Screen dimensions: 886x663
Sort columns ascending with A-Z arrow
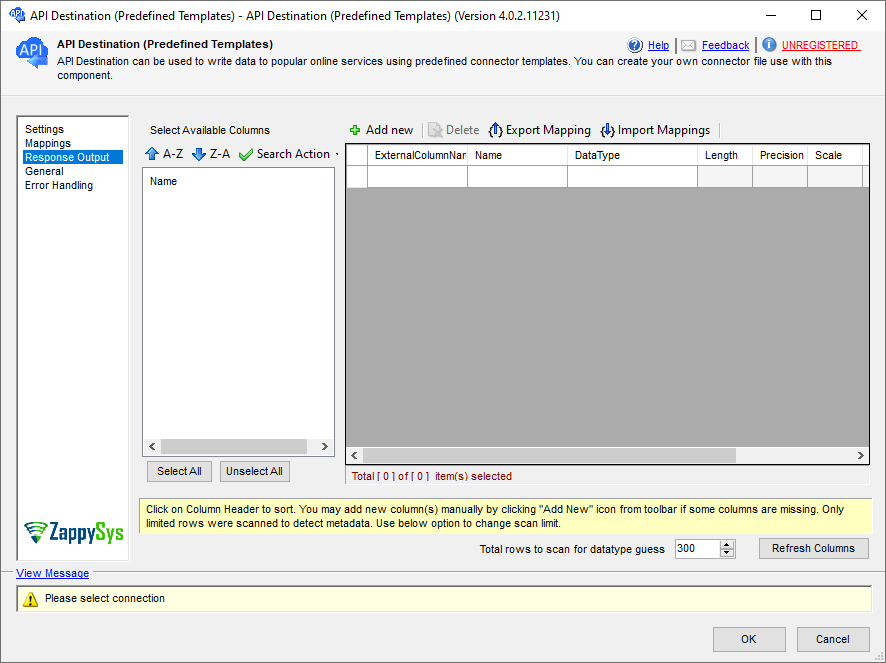click(151, 154)
